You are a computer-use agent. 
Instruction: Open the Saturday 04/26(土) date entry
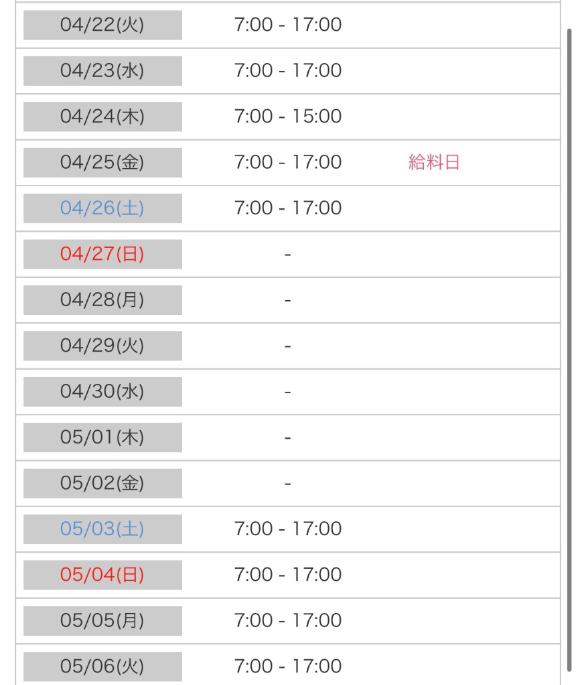click(x=102, y=208)
